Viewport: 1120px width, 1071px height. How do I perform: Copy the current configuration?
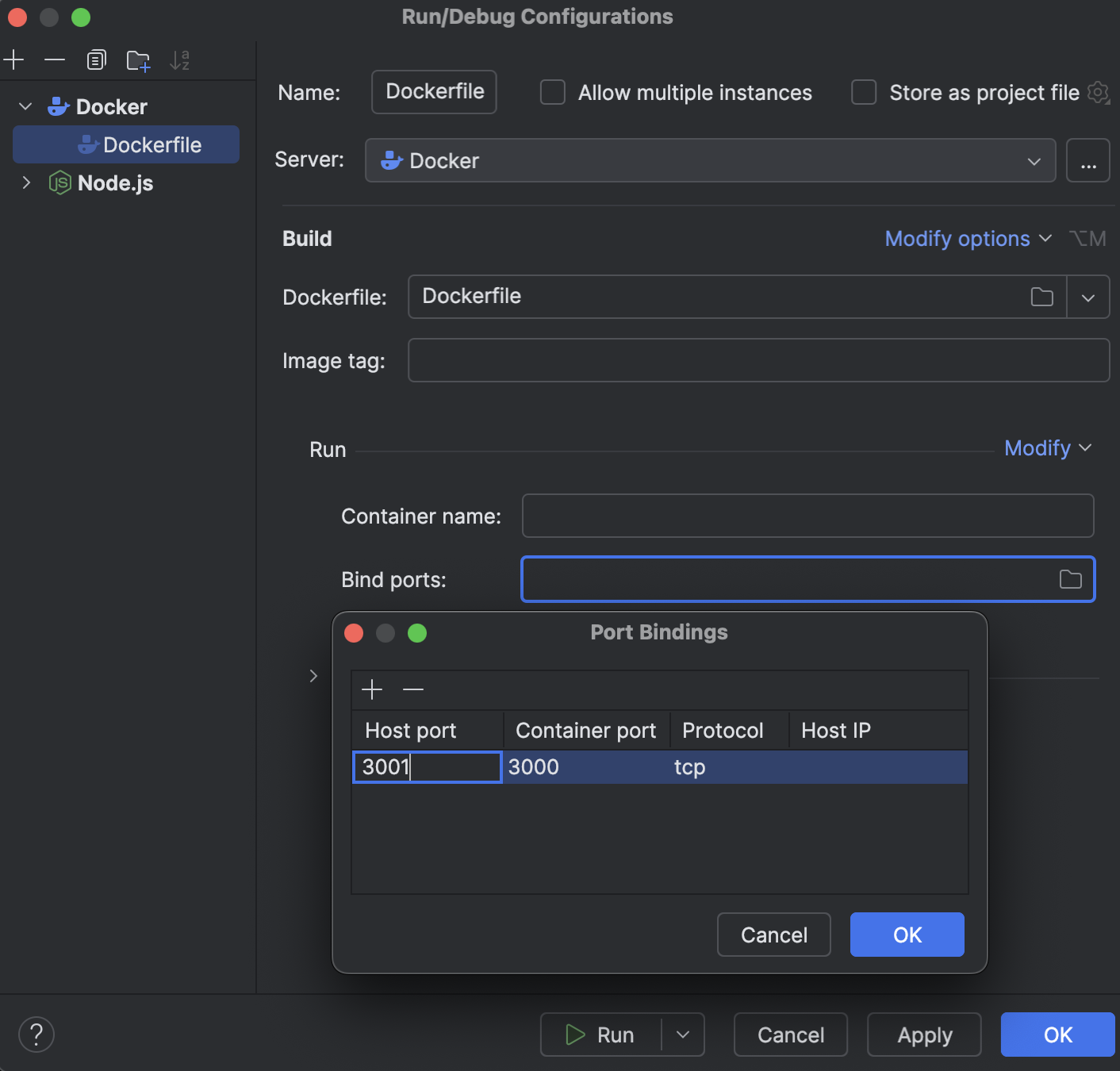click(x=96, y=59)
